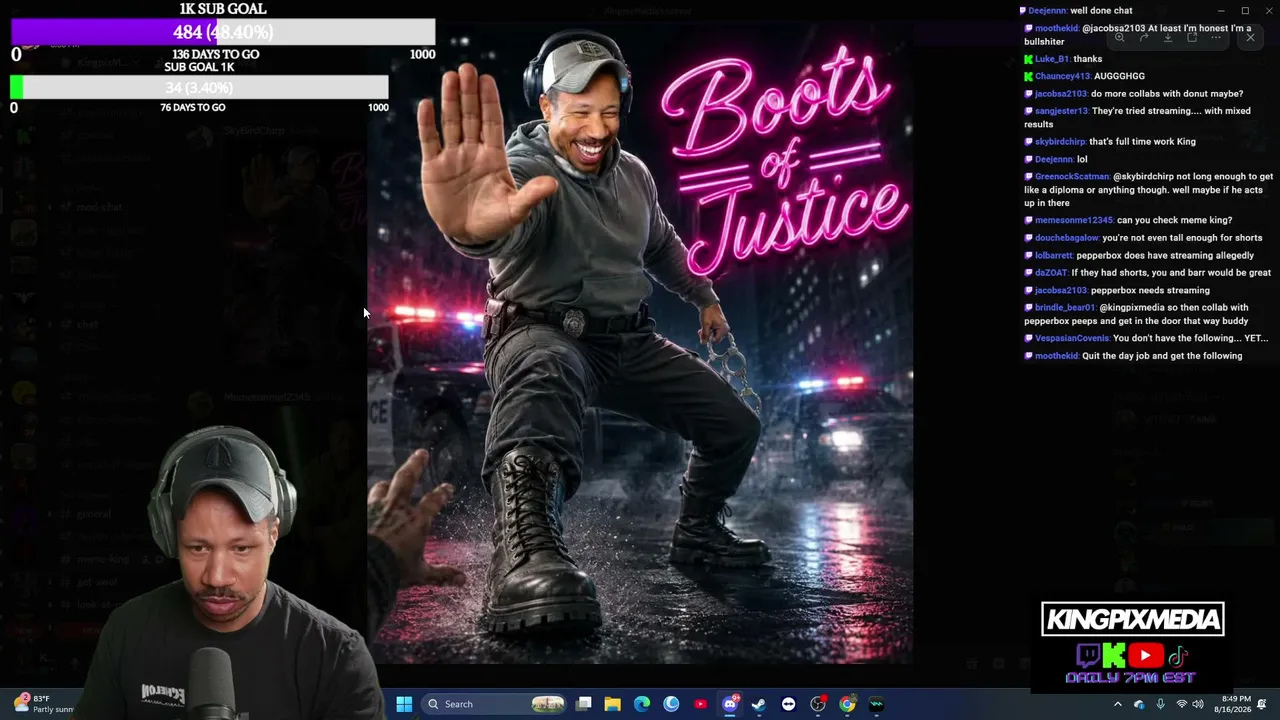This screenshot has height=720, width=1280.
Task: Click the TikTok logo under KINGPIXMEDIA
Action: pos(1178,656)
